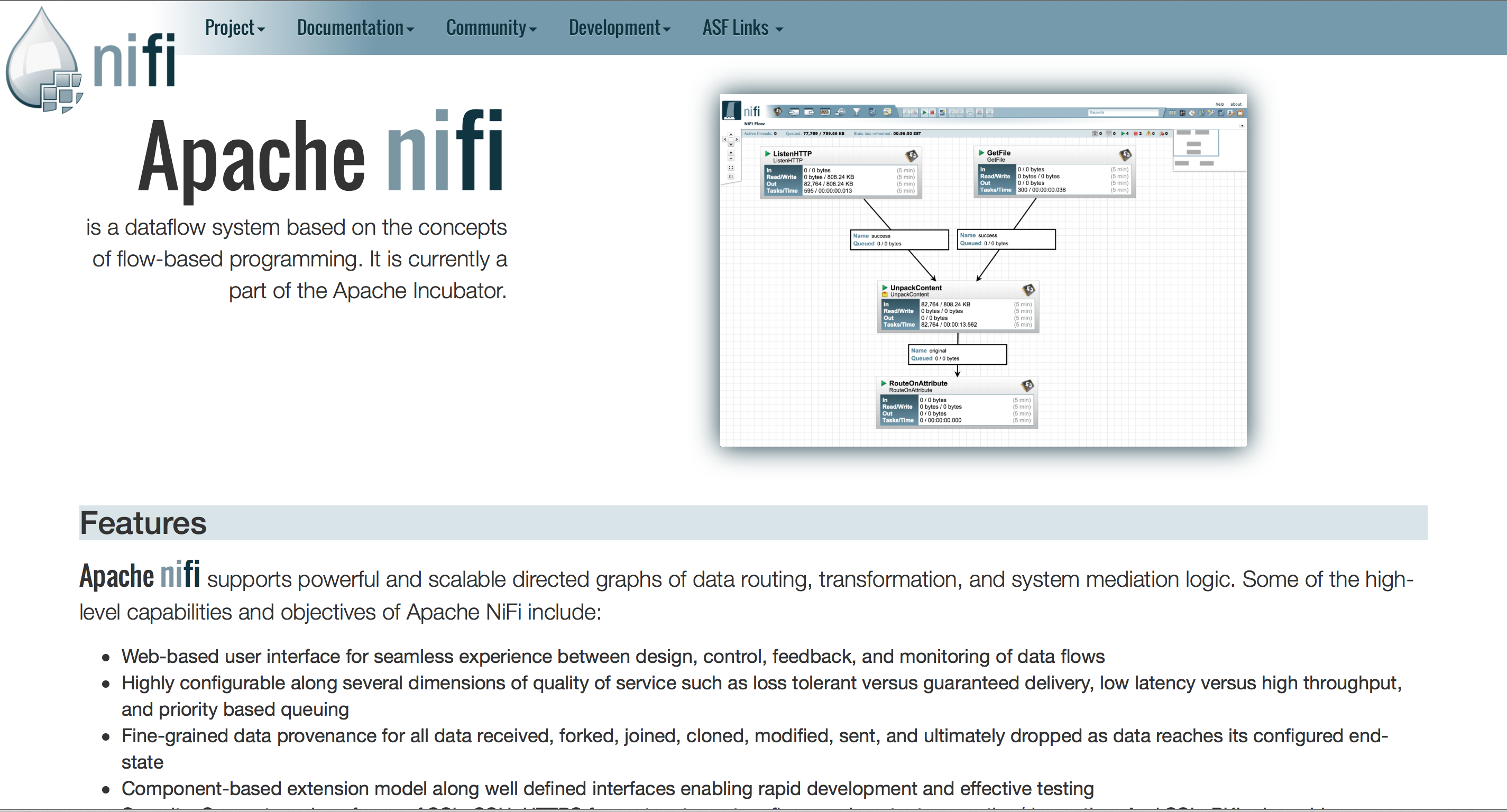Expand the ASF Links menu
The height and width of the screenshot is (812, 1507).
[x=742, y=27]
